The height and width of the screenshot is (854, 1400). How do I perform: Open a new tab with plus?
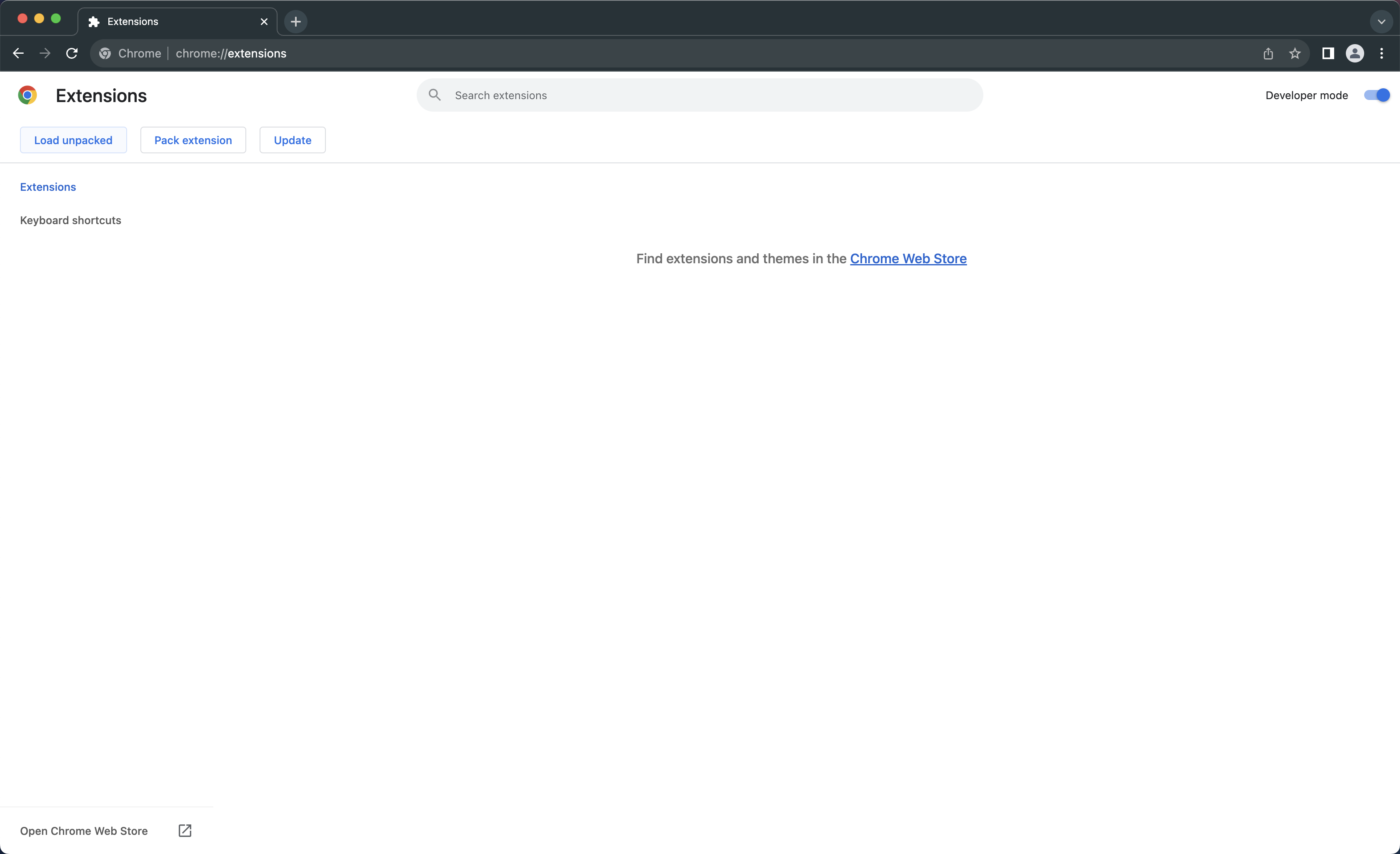point(295,22)
